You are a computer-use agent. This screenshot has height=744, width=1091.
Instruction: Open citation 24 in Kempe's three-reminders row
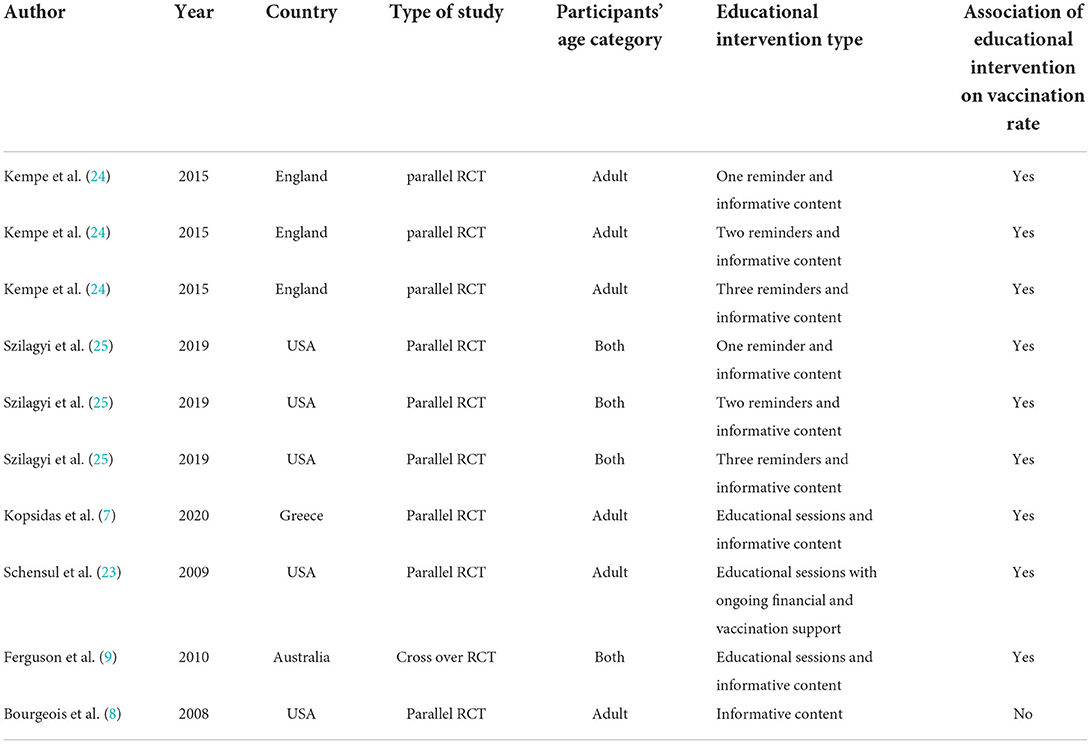pyautogui.click(x=97, y=289)
